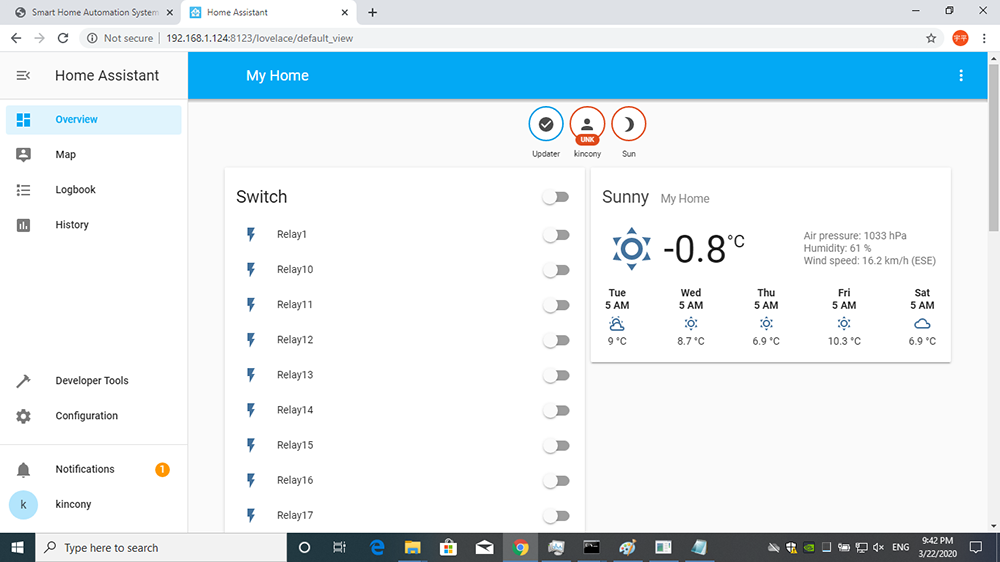Screen dimensions: 1000x562
Task: Open the kincony person badge
Action: click(x=587, y=124)
